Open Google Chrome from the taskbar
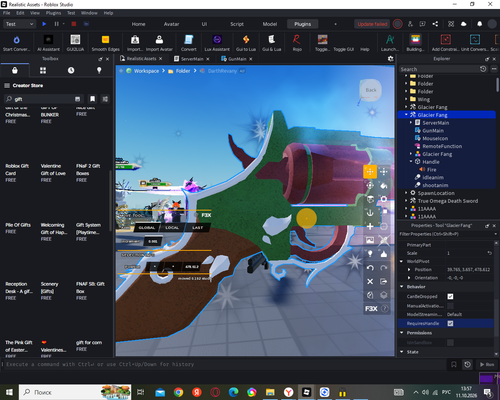This screenshot has width=500, height=400. pos(178,392)
